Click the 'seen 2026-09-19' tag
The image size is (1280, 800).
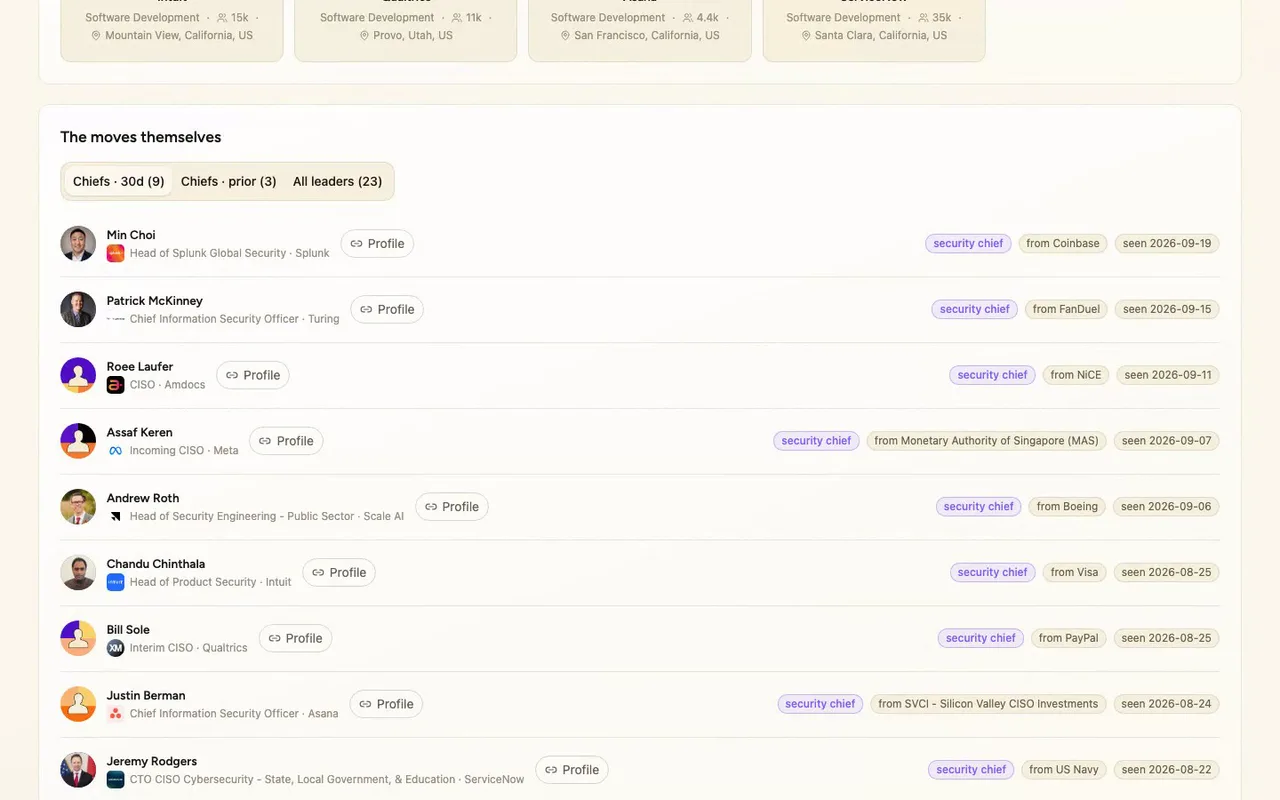coord(1167,244)
